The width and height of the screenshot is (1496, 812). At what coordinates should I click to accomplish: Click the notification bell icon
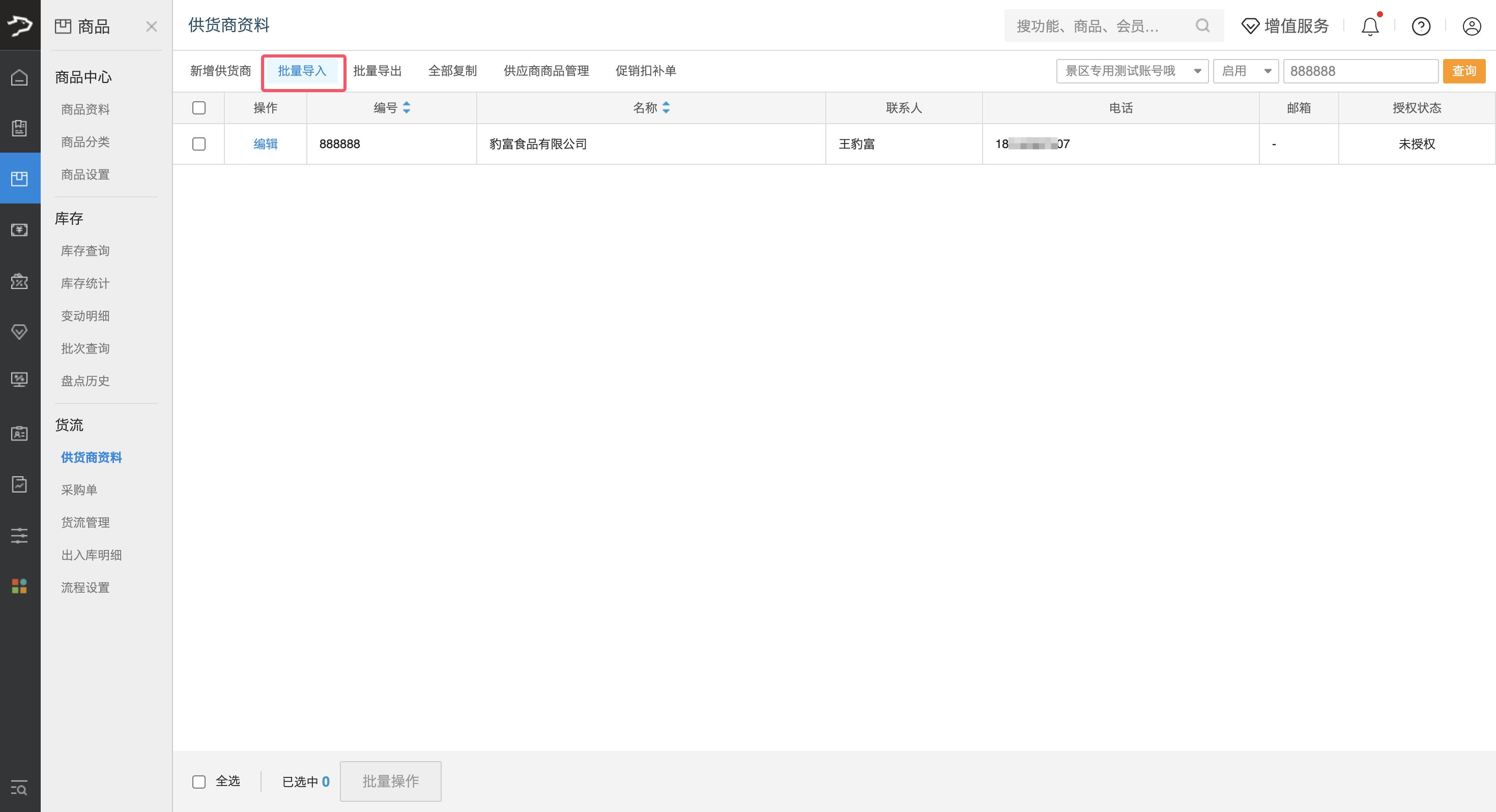pos(1369,26)
